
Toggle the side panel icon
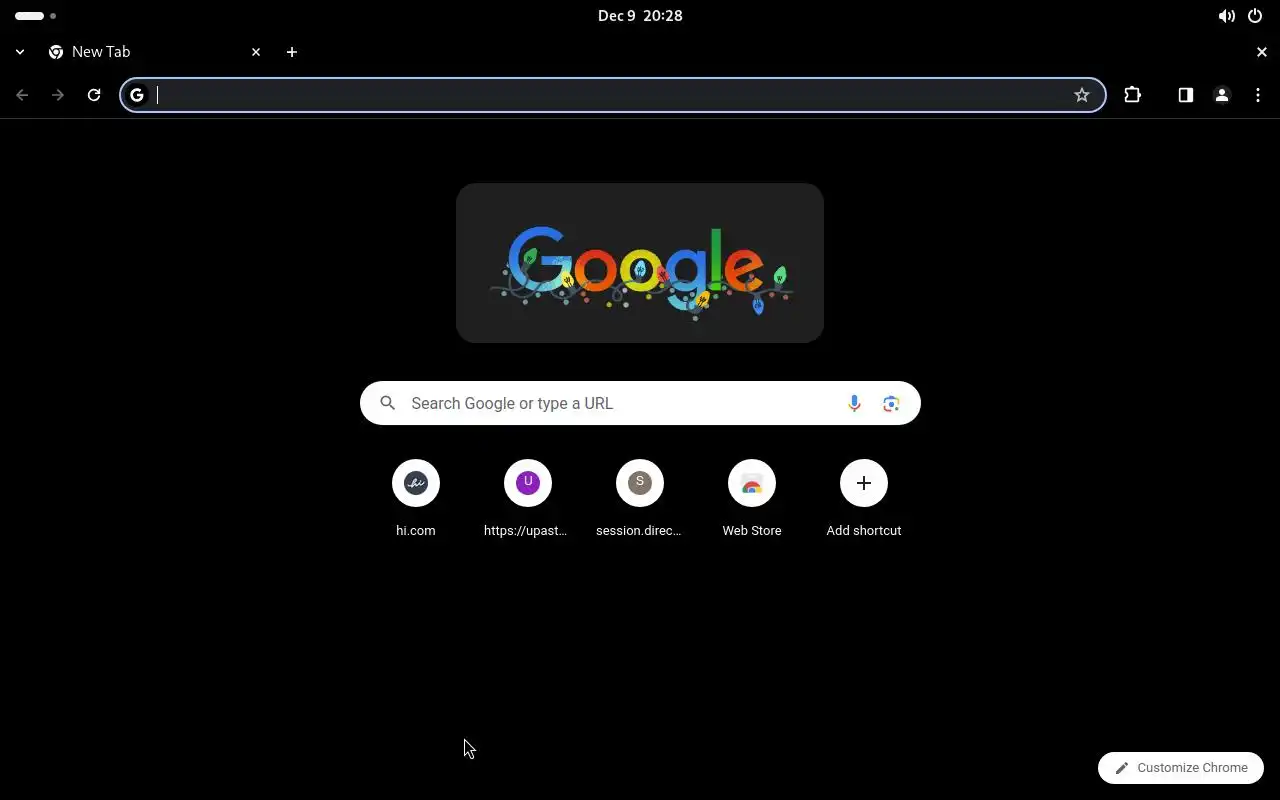(1185, 95)
